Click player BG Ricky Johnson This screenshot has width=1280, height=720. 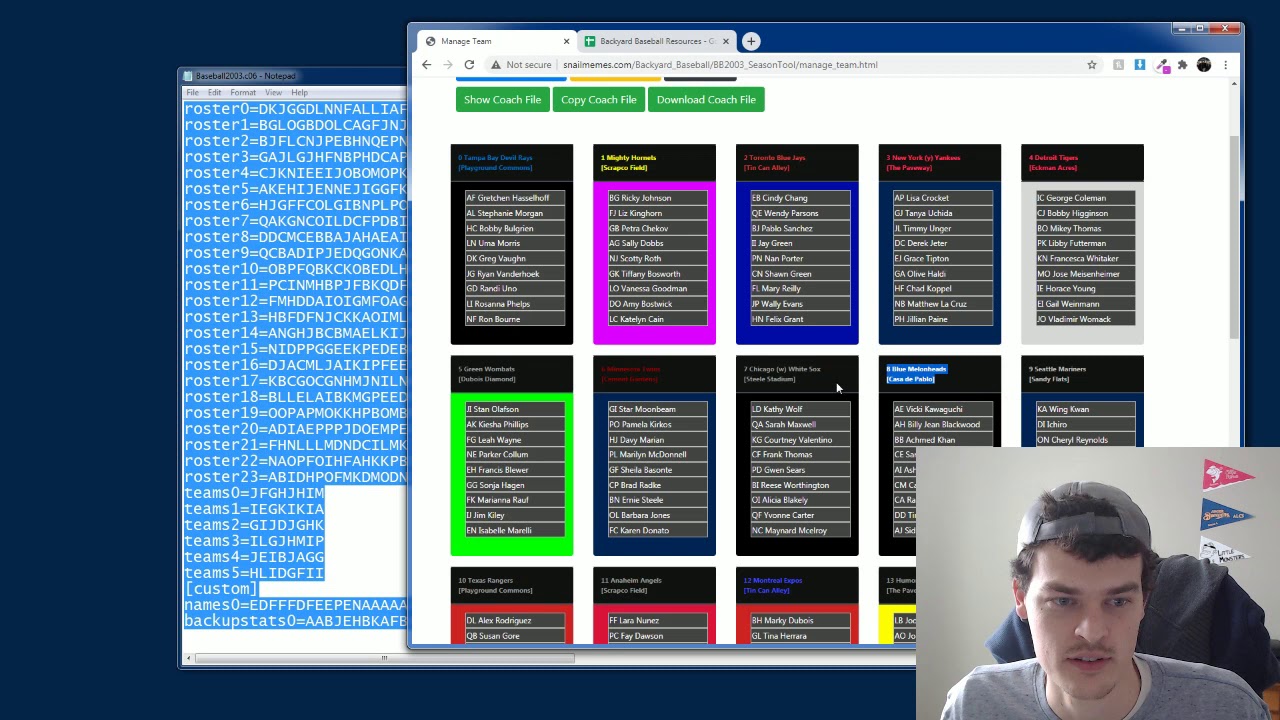click(657, 198)
